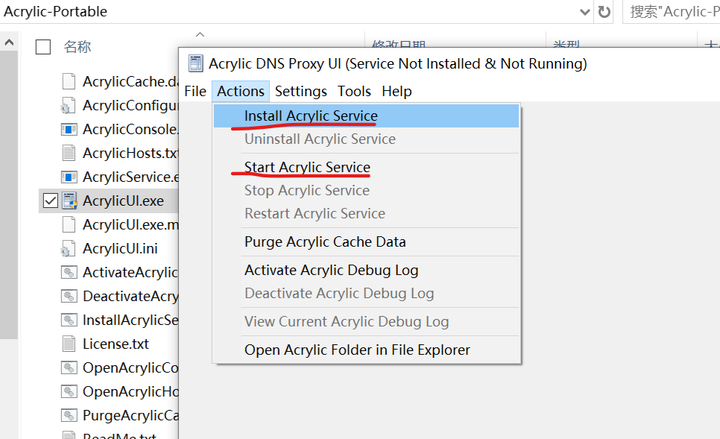Open the Help menu
Screen dimensions: 720x439
(x=397, y=91)
